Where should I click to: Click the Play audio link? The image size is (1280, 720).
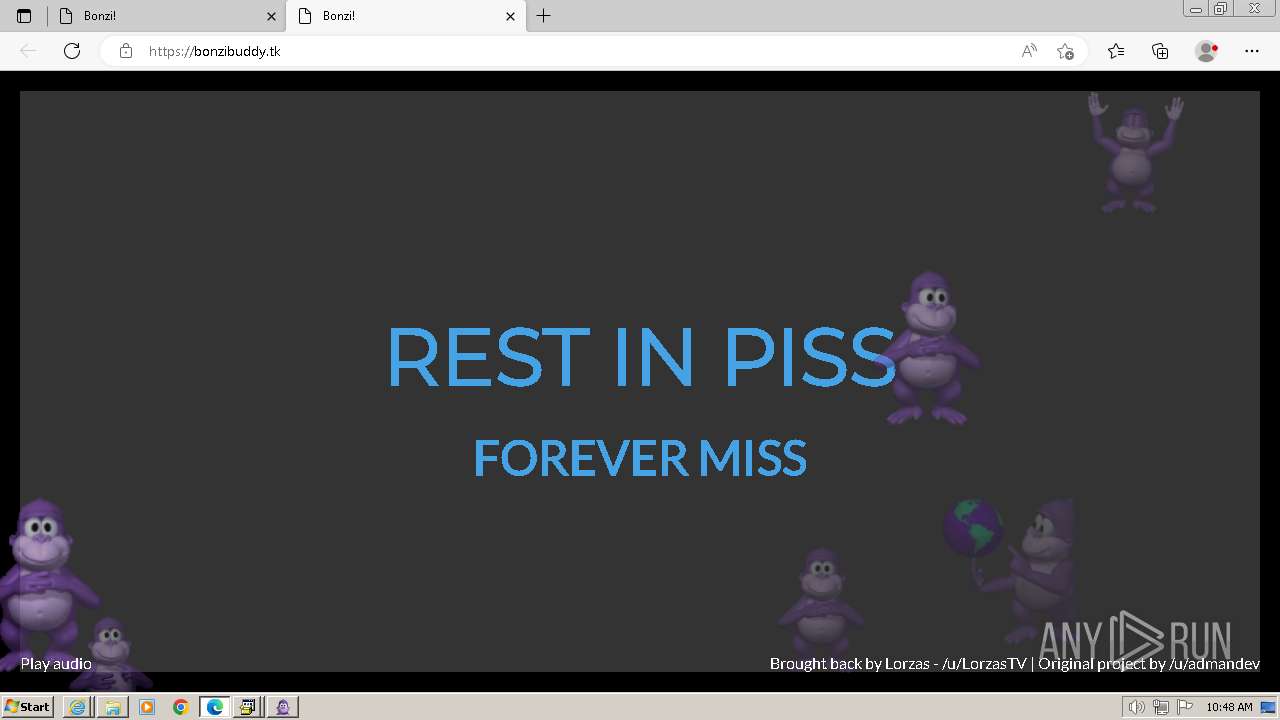[x=56, y=664]
